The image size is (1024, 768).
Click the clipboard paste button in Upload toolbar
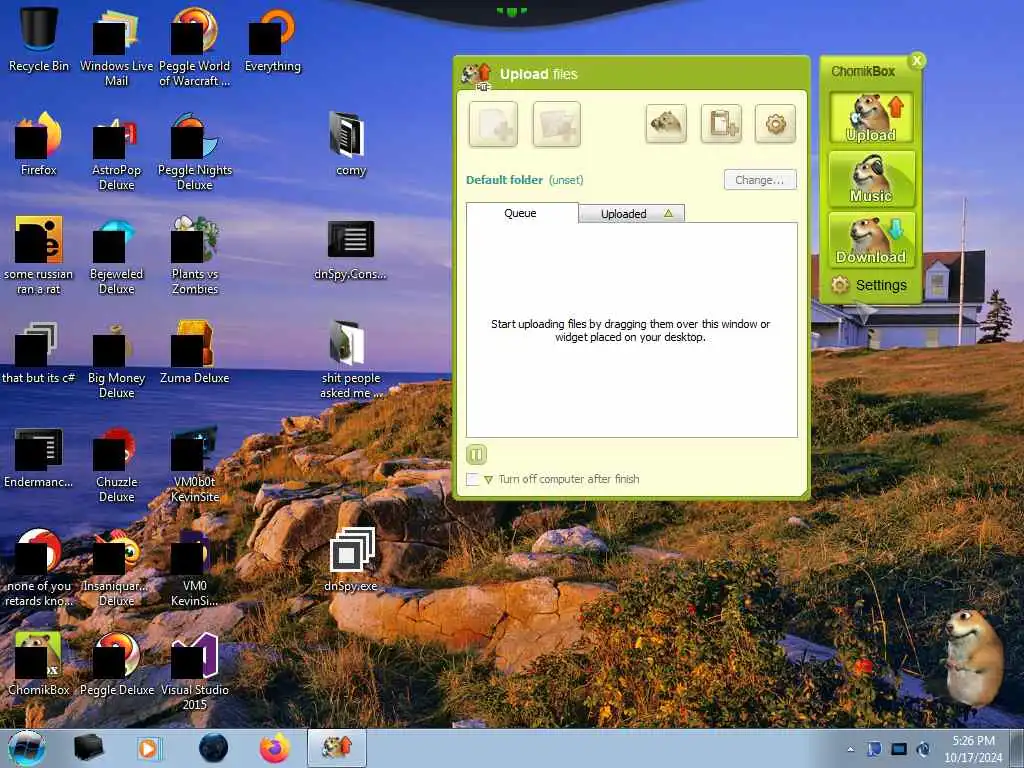point(721,123)
